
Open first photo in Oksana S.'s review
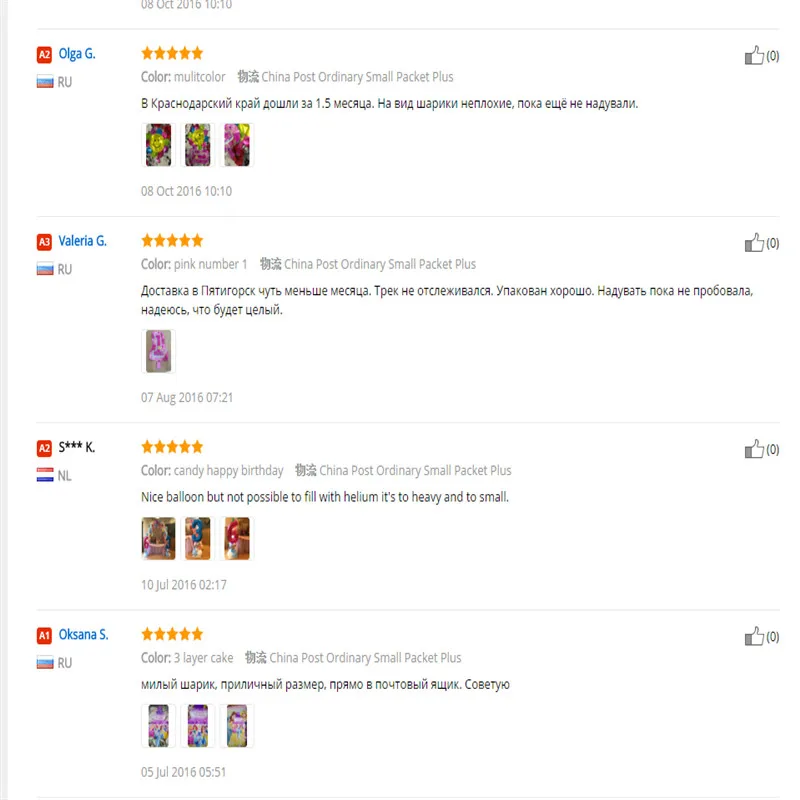point(159,726)
